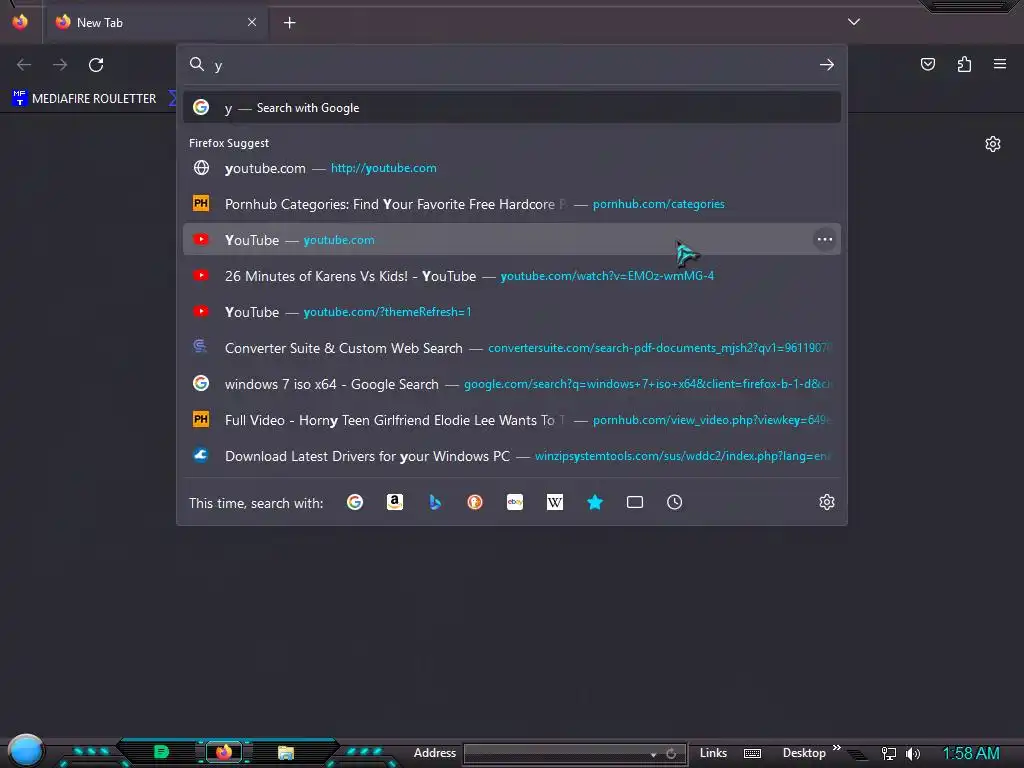Search this time with eBay

(515, 502)
